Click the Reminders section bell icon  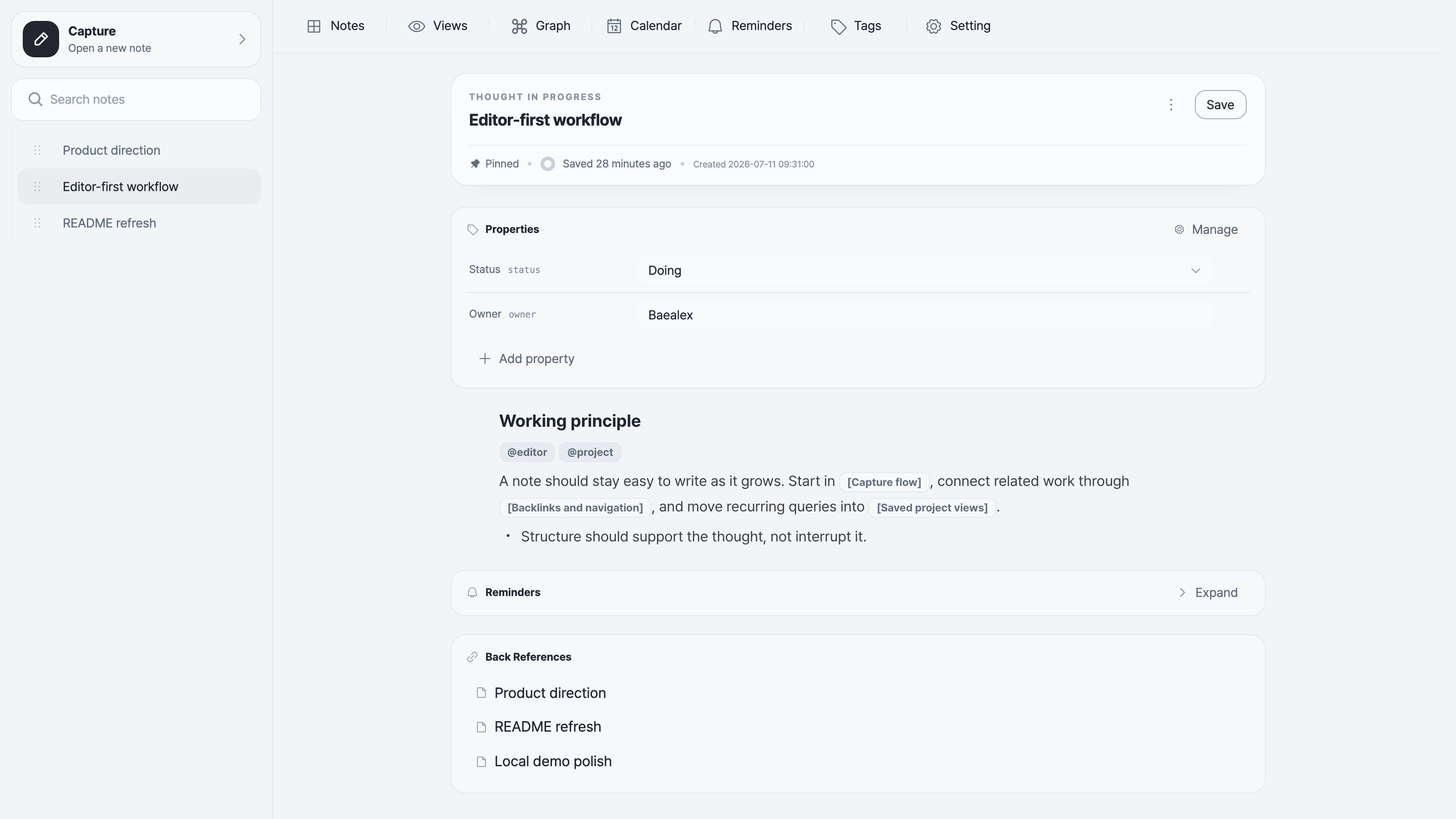pyautogui.click(x=473, y=593)
